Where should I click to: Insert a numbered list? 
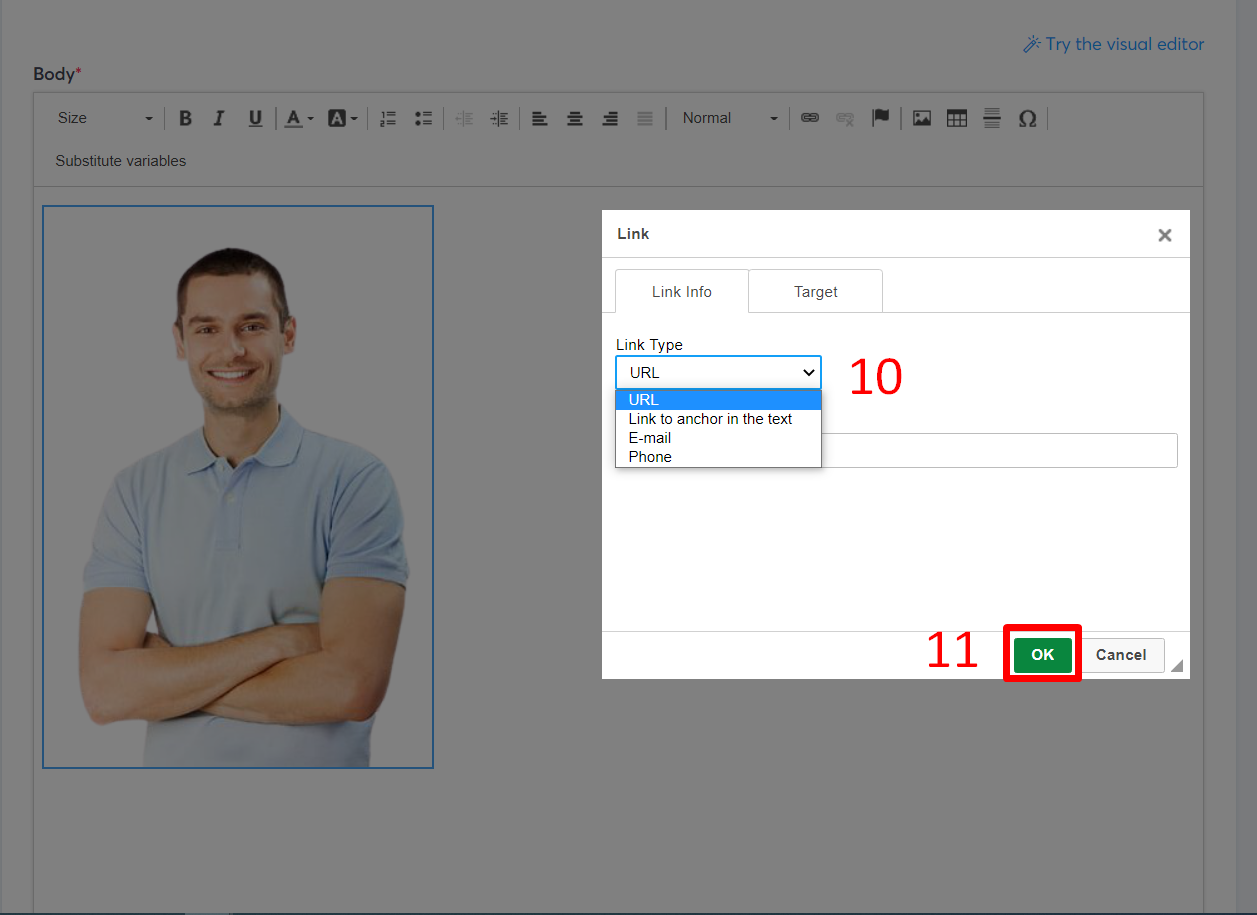click(x=388, y=118)
